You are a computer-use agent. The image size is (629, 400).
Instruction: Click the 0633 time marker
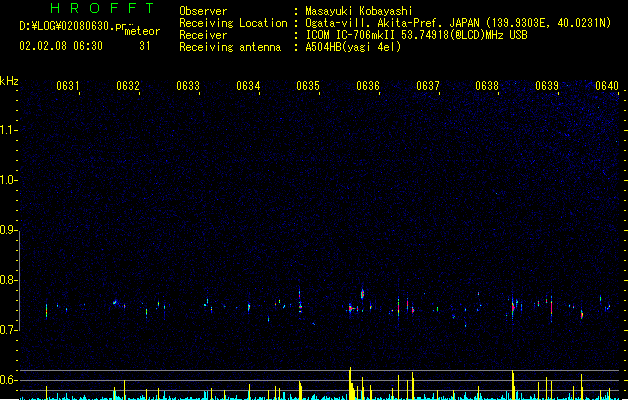(188, 86)
